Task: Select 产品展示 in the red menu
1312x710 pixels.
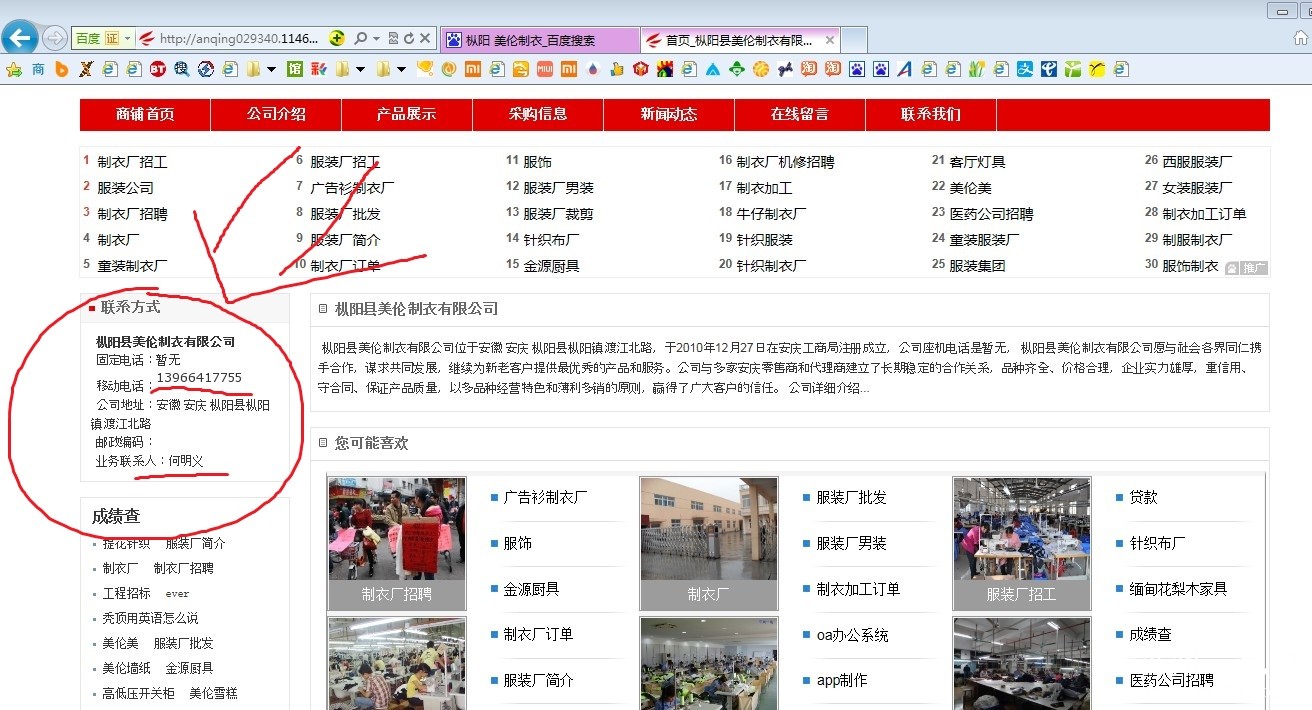Action: pos(407,114)
